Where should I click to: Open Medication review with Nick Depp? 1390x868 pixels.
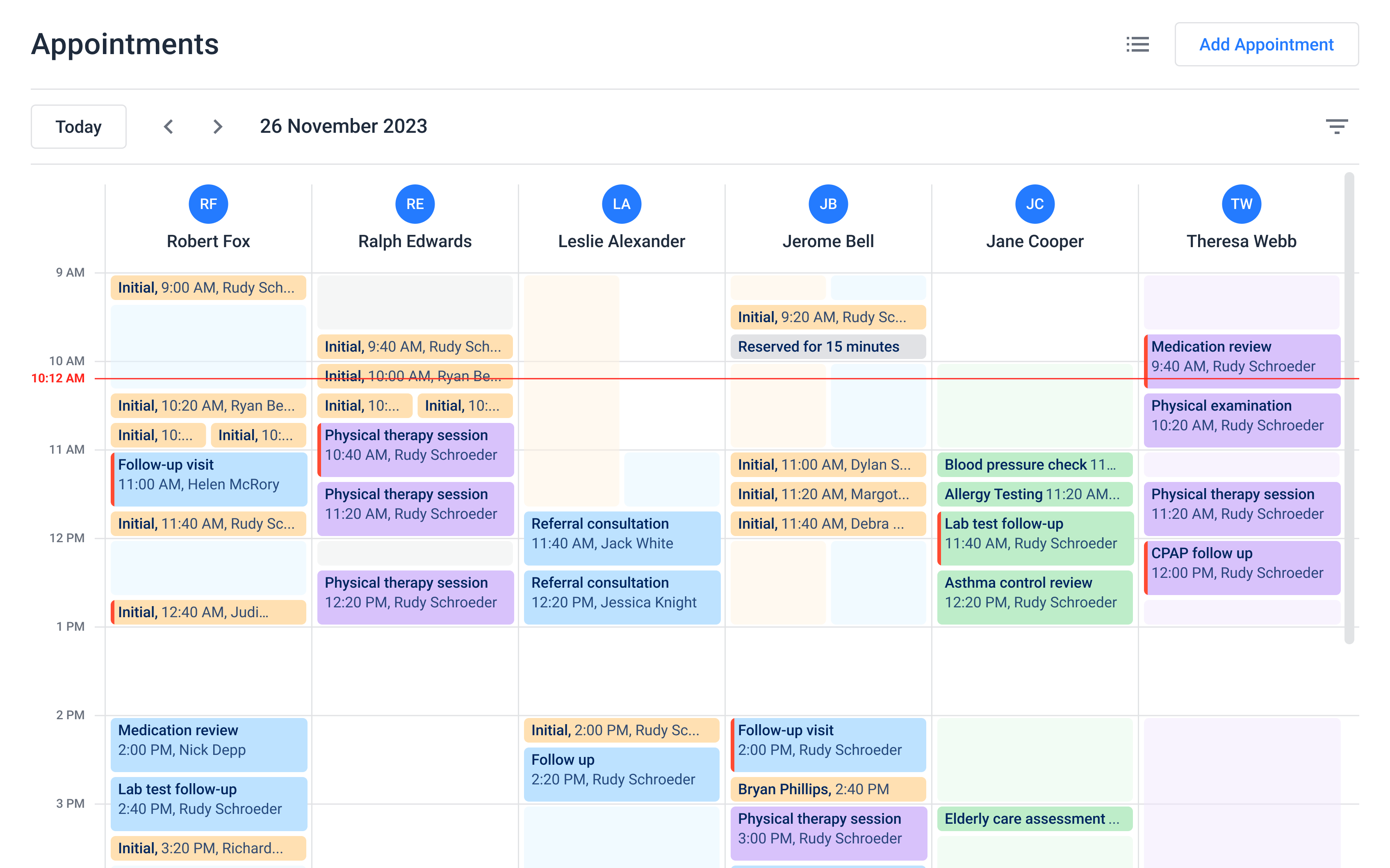click(x=209, y=745)
